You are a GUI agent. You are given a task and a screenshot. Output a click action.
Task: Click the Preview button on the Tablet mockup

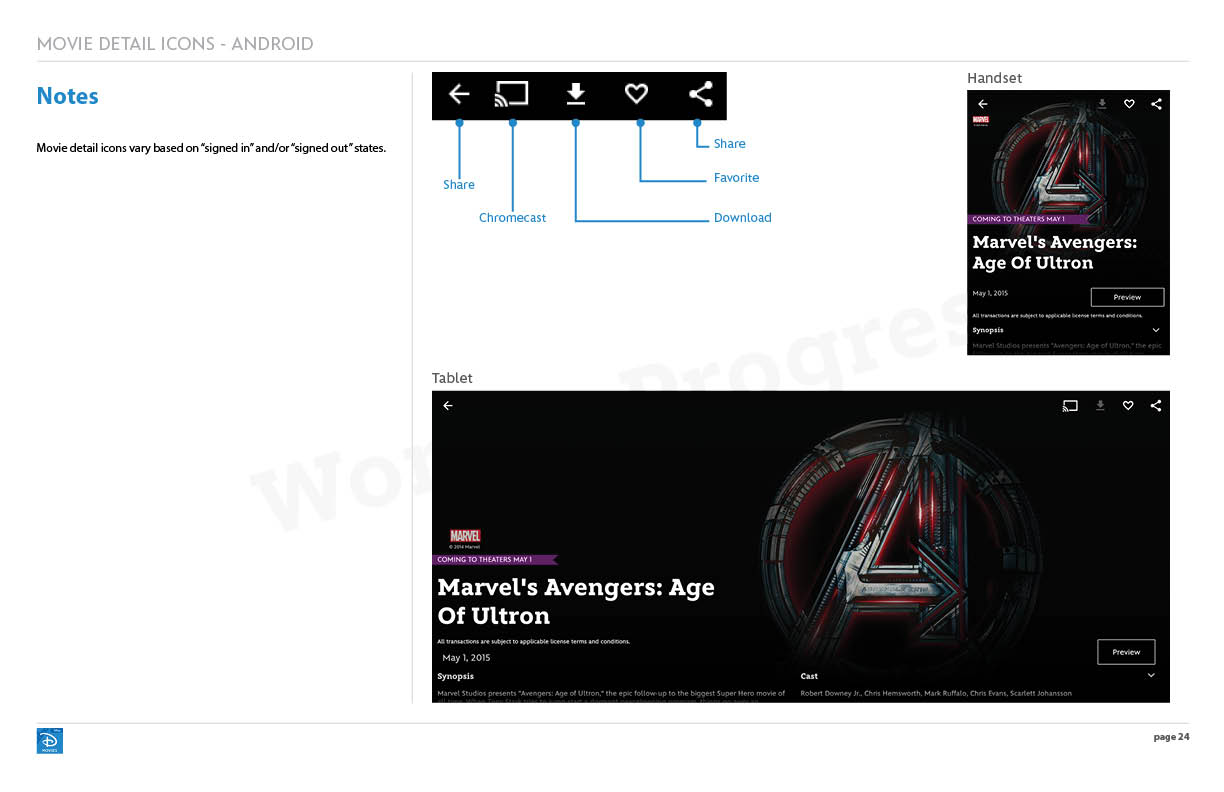[x=1126, y=652]
